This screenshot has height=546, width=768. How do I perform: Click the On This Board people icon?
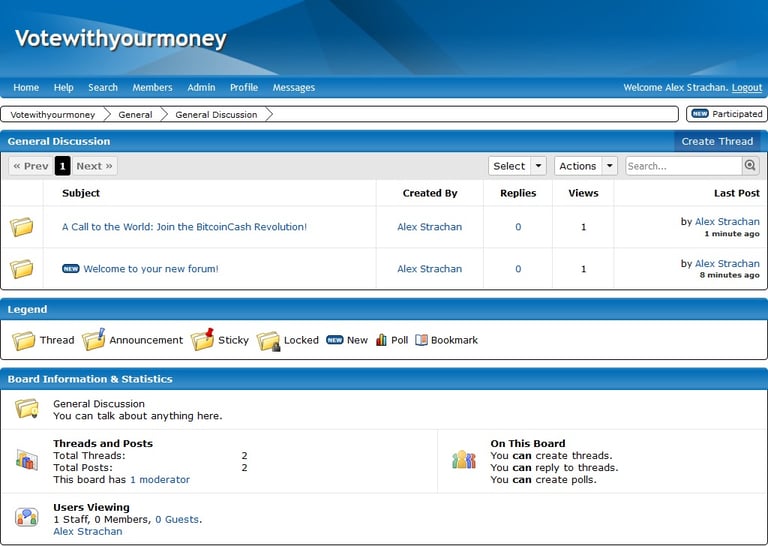pyautogui.click(x=463, y=460)
